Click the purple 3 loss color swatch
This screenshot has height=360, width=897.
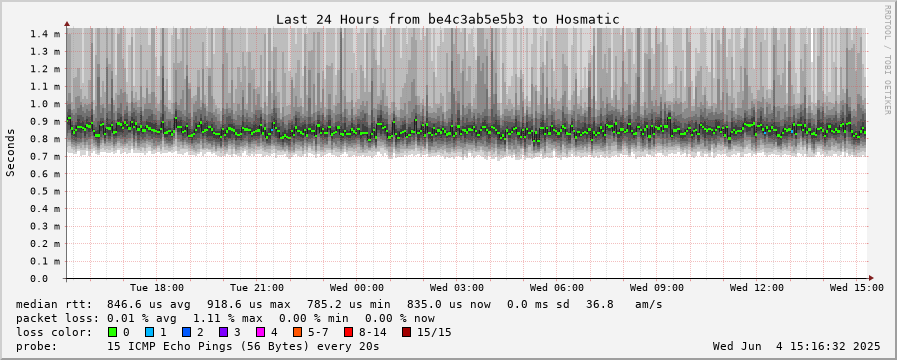click(223, 332)
